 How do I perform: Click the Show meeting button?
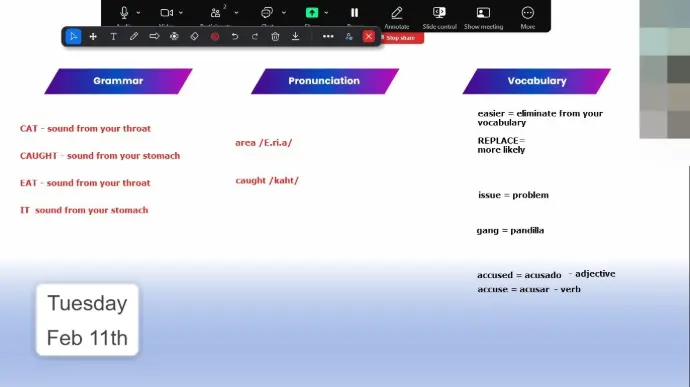(x=483, y=17)
